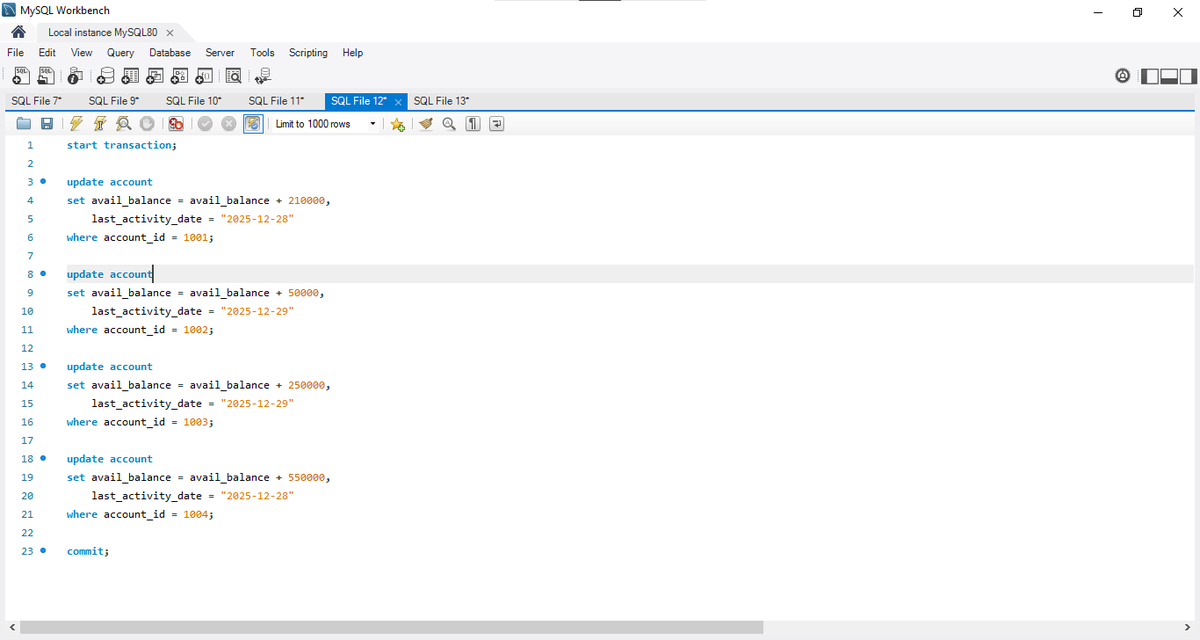This screenshot has width=1200, height=640.
Task: Click the statement marker on line 3
Action: point(43,182)
